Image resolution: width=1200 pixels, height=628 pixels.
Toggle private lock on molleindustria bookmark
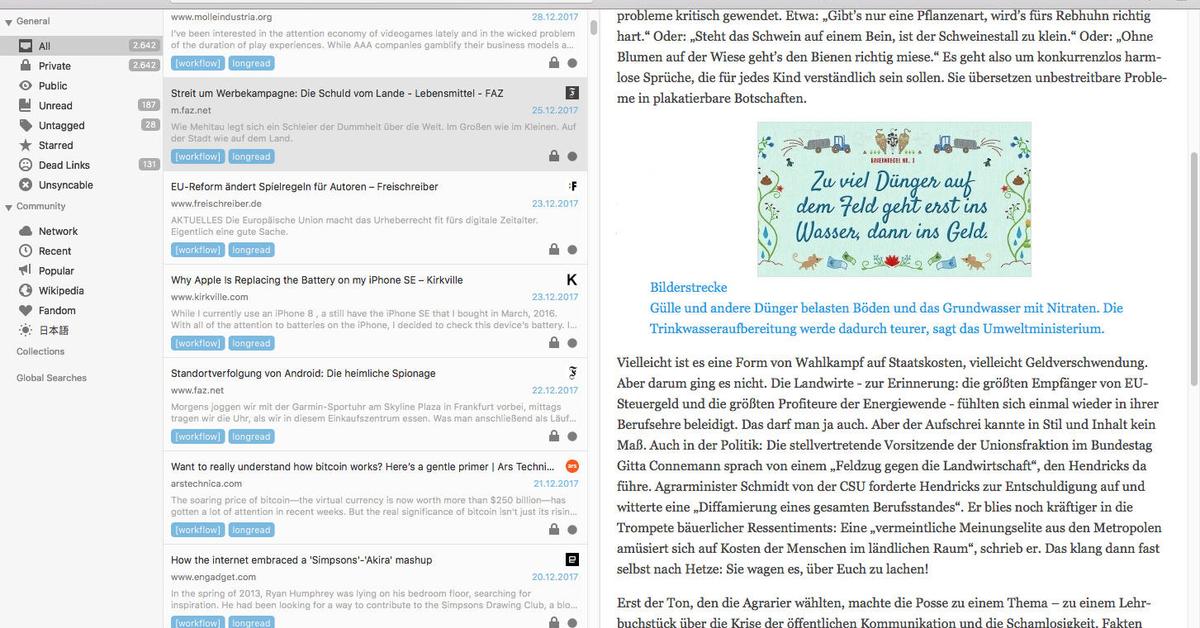[554, 63]
